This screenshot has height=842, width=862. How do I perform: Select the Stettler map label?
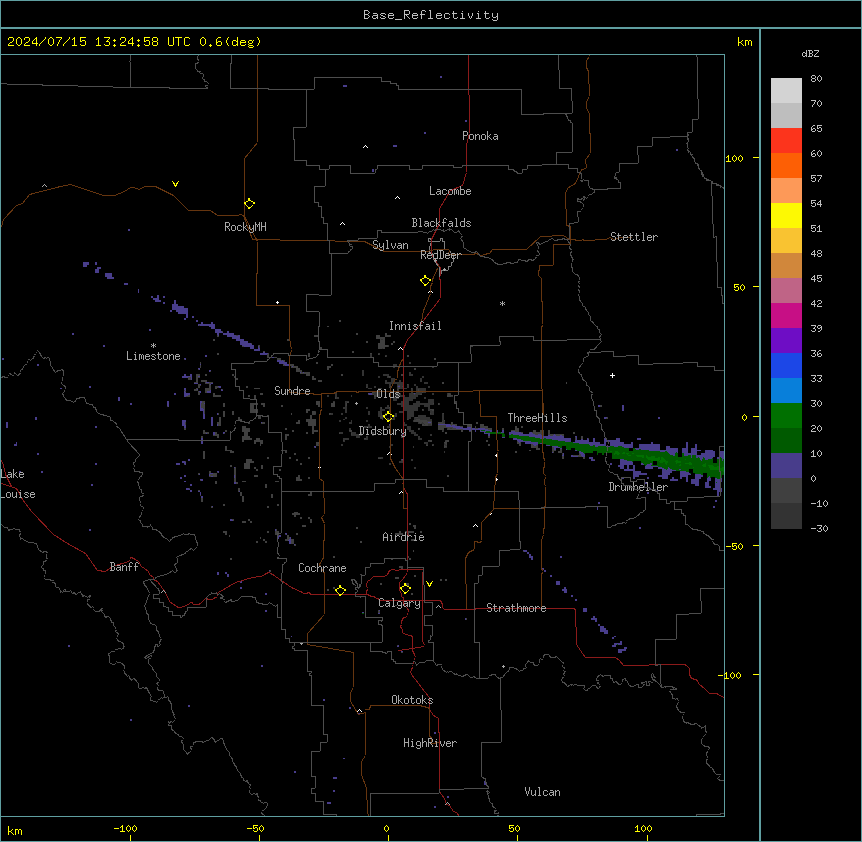point(634,237)
